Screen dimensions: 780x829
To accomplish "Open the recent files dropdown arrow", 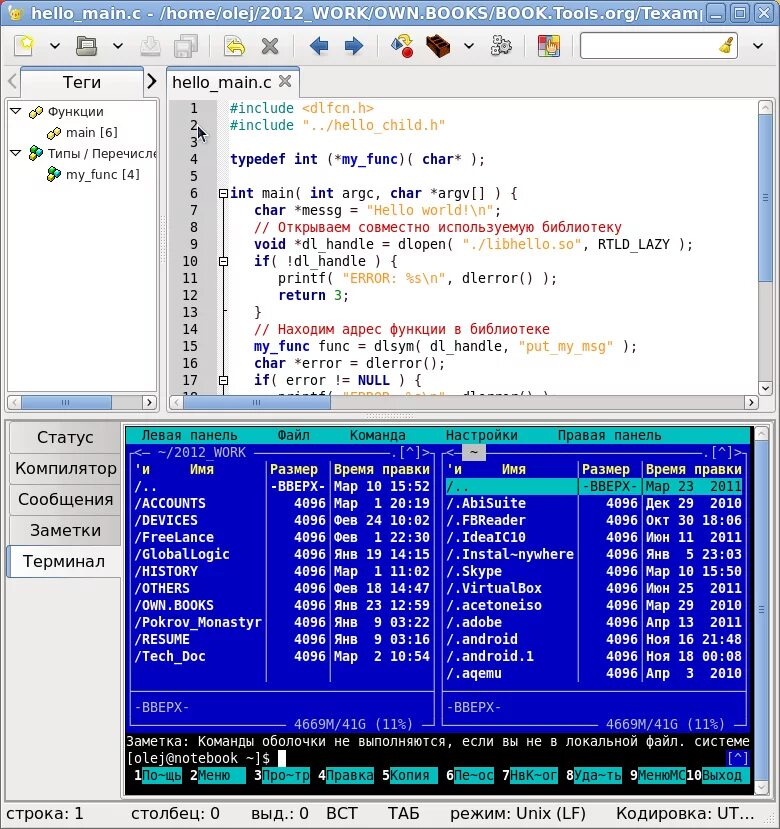I will [x=118, y=46].
